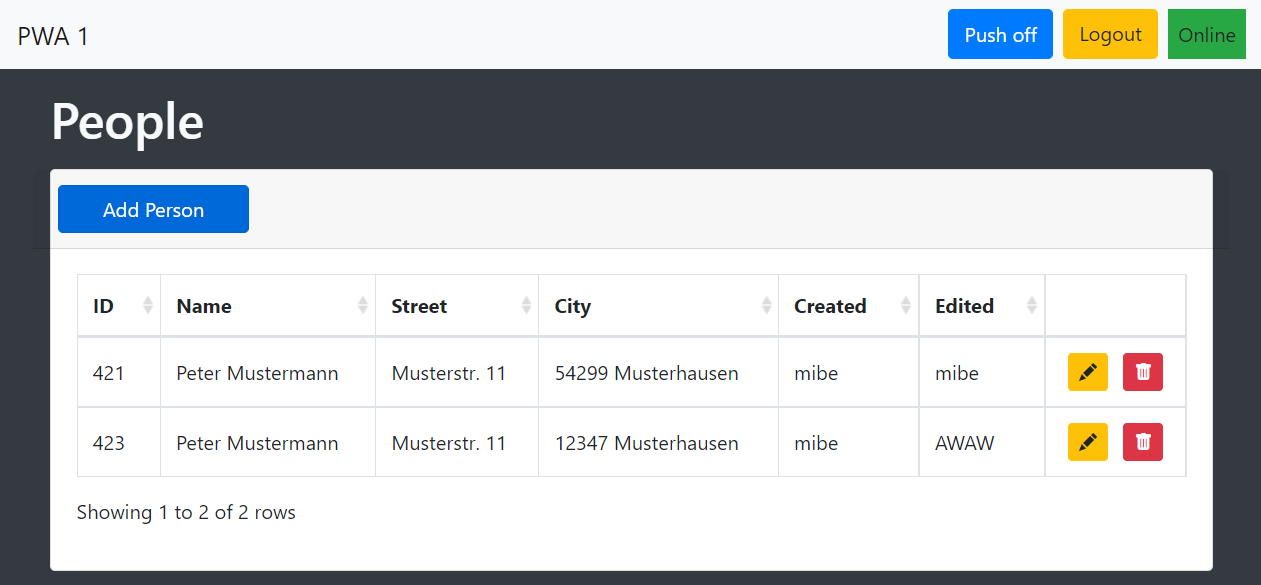The height and width of the screenshot is (585, 1261).
Task: Toggle Push off button
Action: (1000, 34)
